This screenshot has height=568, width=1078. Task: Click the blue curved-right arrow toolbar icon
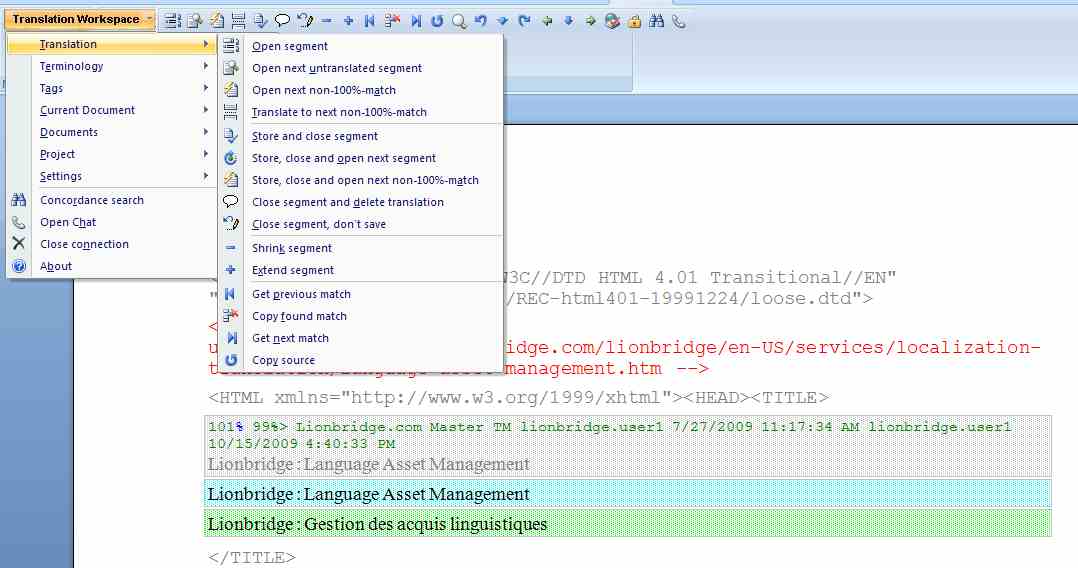coord(525,21)
